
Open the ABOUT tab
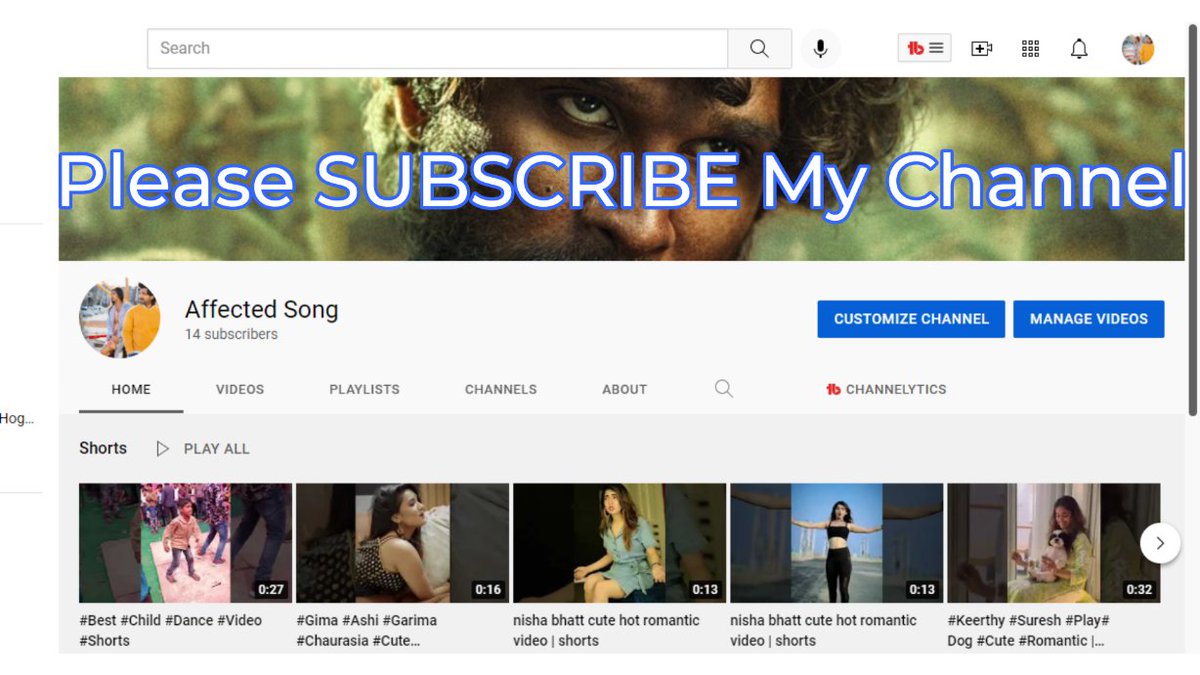624,389
